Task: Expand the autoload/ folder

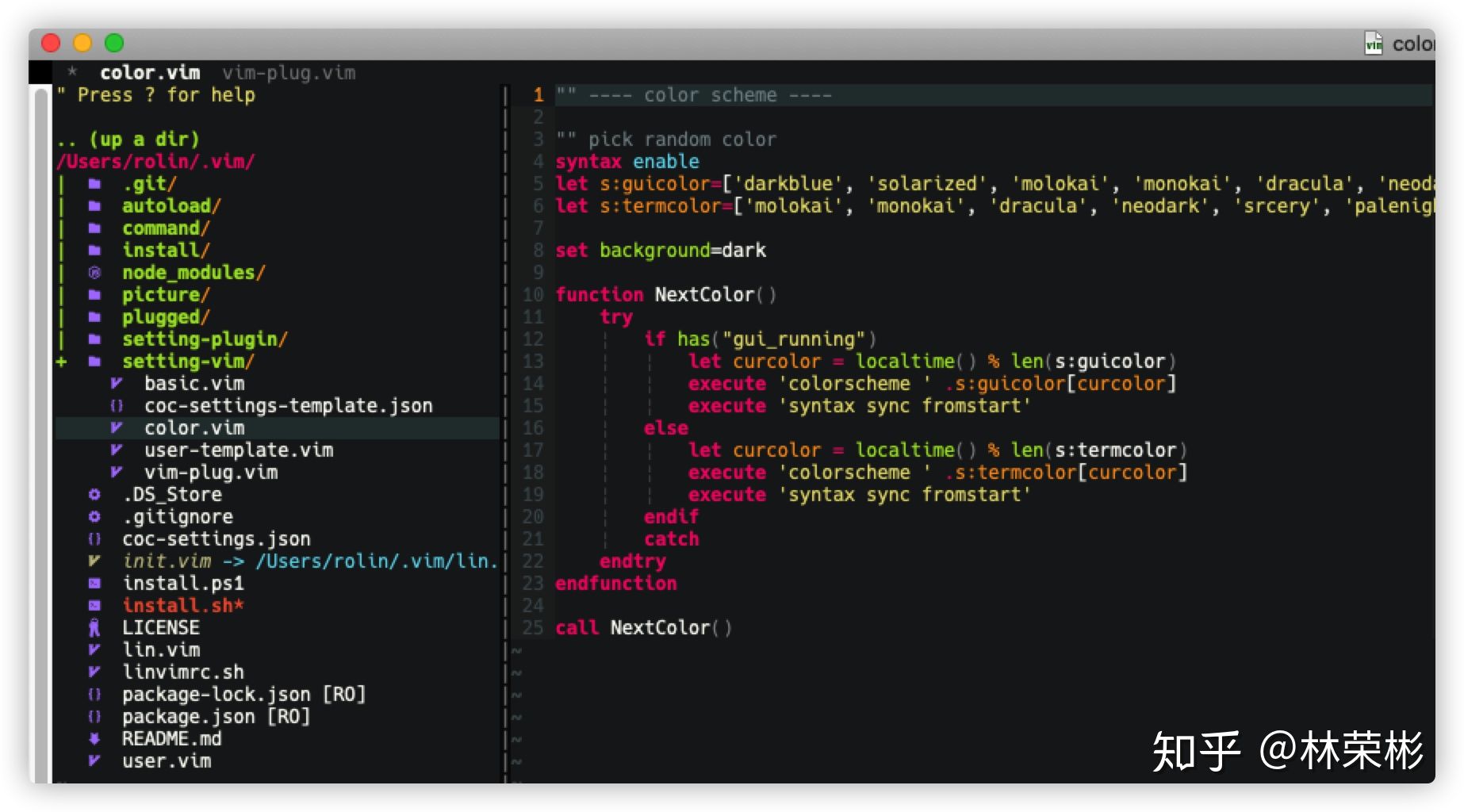Action: click(x=171, y=206)
